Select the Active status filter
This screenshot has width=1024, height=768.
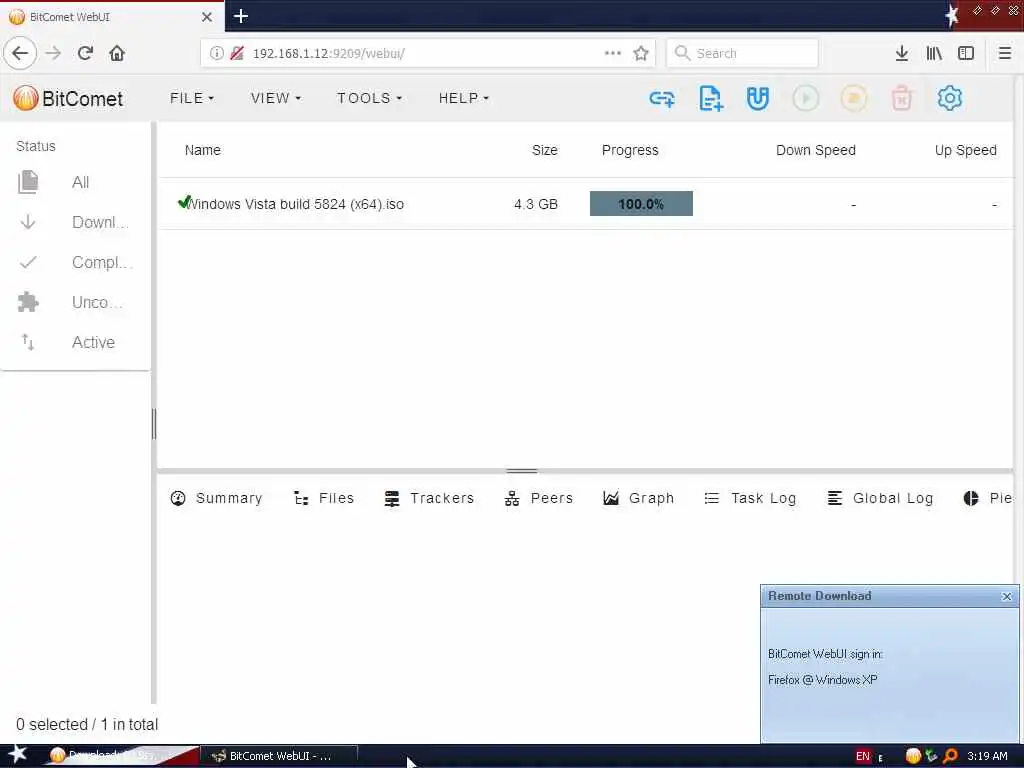pos(76,342)
